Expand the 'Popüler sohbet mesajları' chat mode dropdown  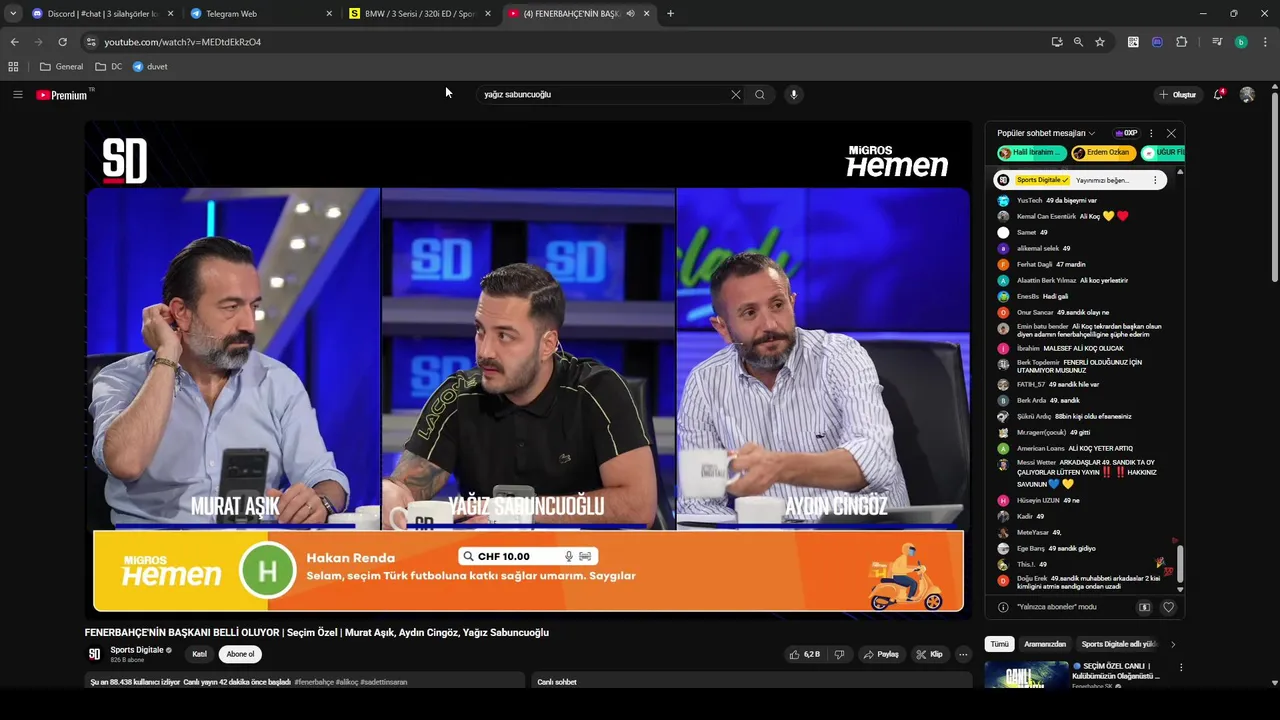point(1046,133)
